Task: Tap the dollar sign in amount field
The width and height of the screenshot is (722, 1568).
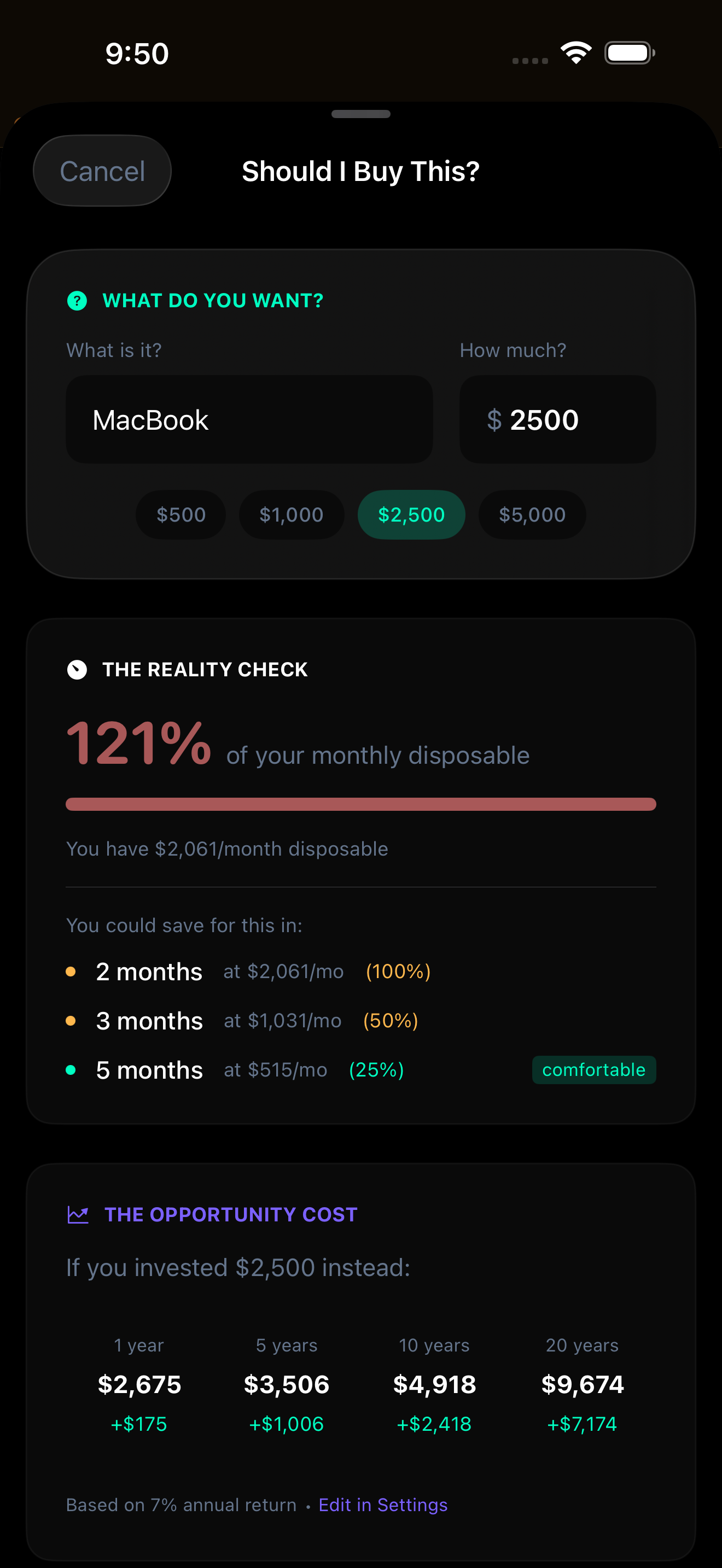Action: coord(494,420)
